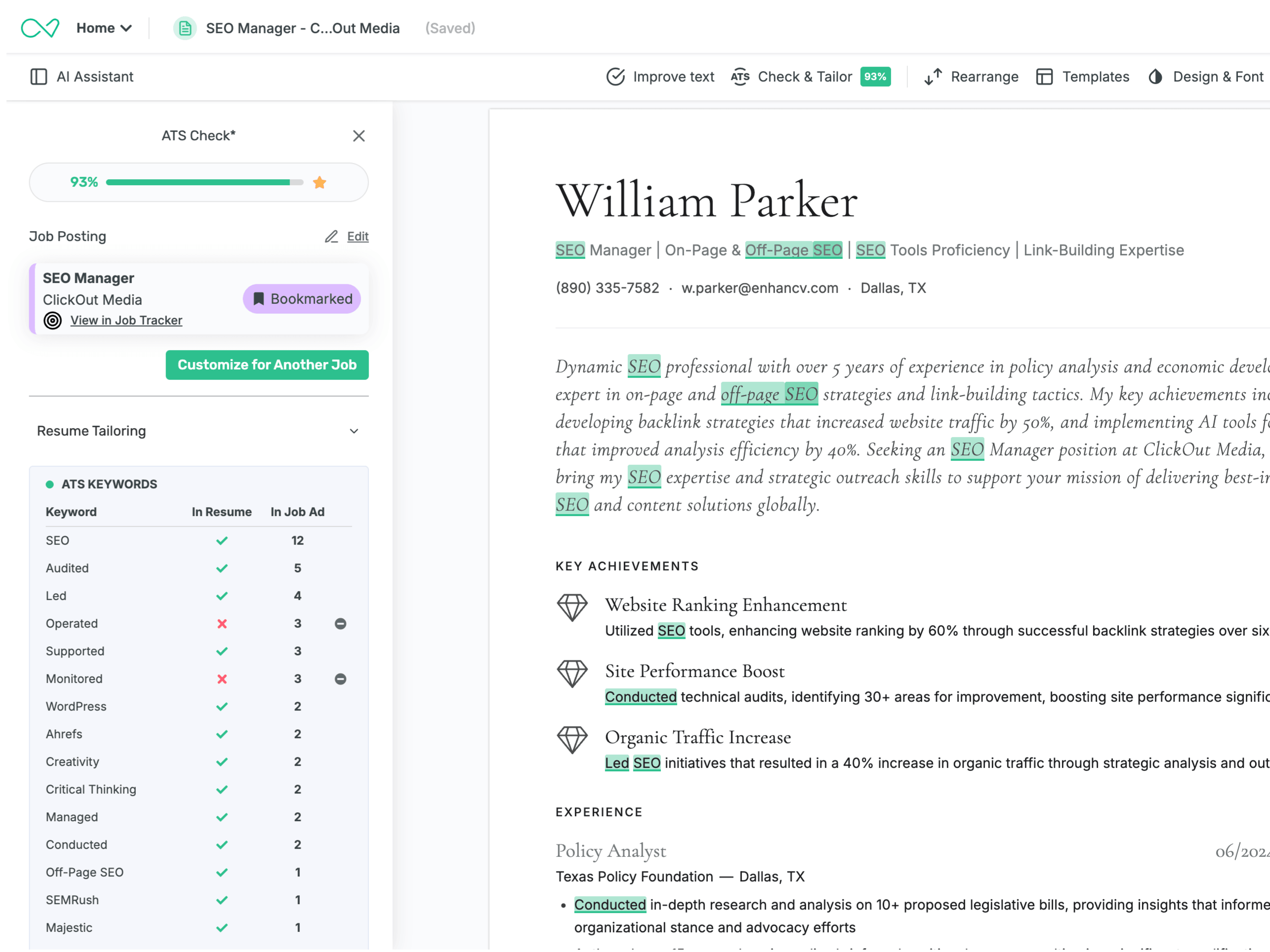This screenshot has width=1270, height=952.
Task: Click the Improve text checkmark icon
Action: point(615,77)
